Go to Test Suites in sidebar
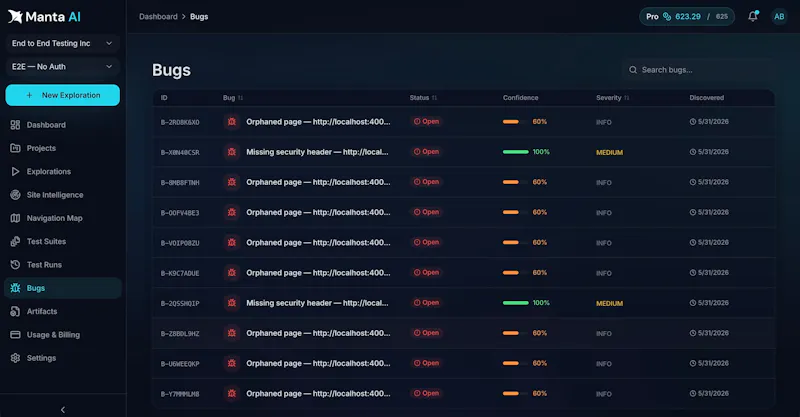Screen dimensions: 800x417 tap(62, 241)
